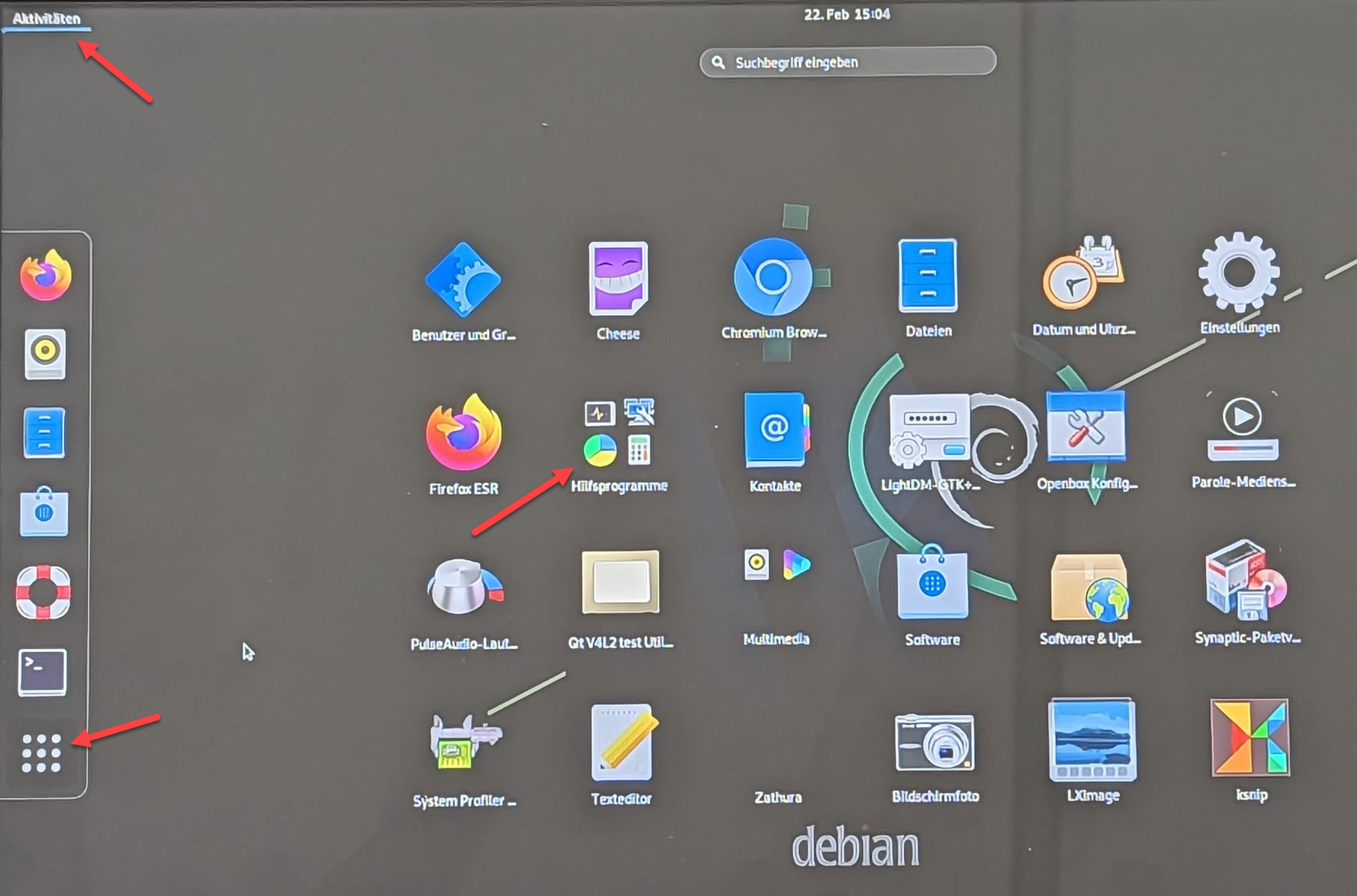The image size is (1357, 896).
Task: Launch the Terminal from the dock
Action: tap(43, 672)
